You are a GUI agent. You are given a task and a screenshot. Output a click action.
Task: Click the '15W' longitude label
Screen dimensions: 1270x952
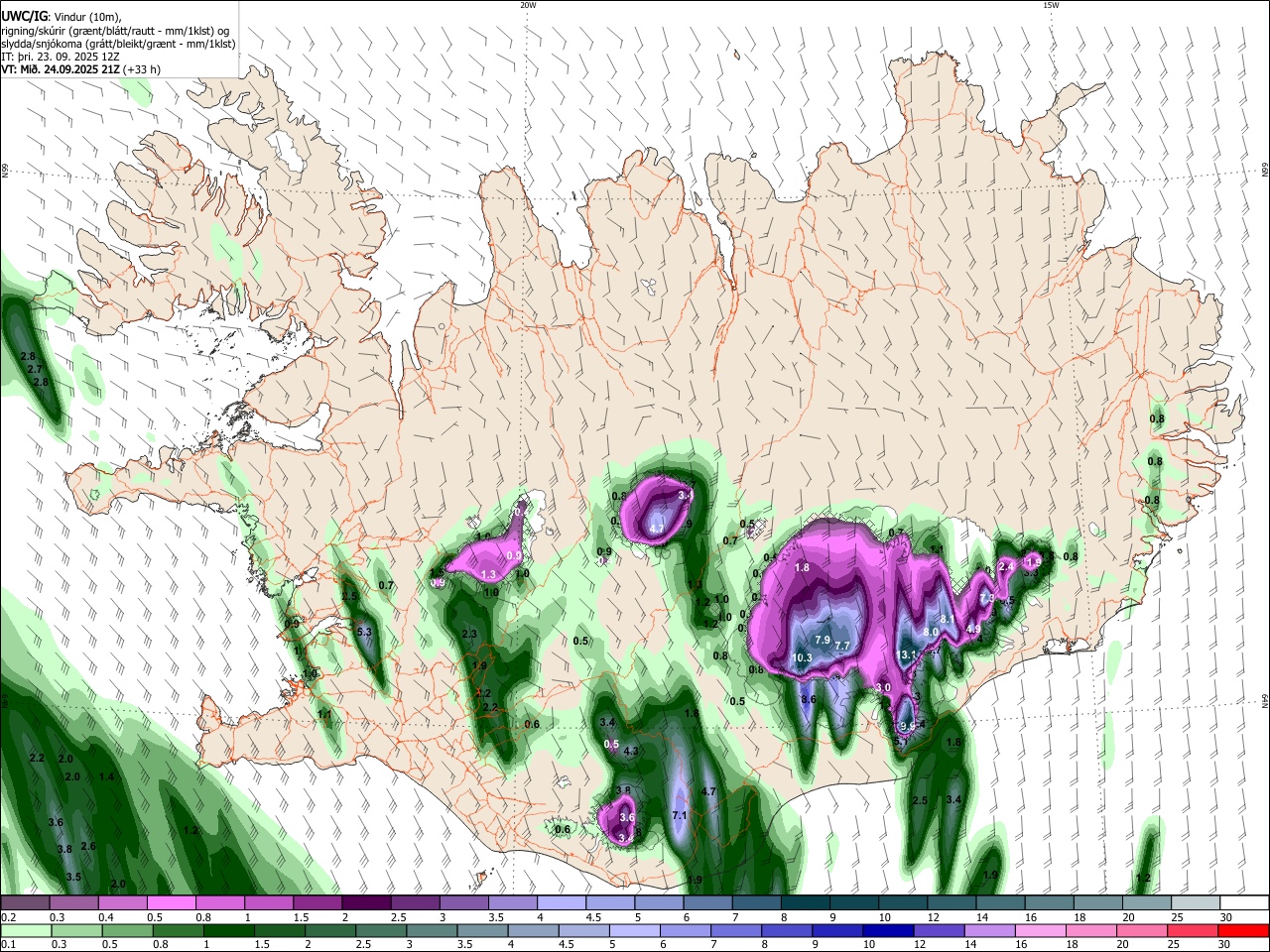pyautogui.click(x=1051, y=5)
